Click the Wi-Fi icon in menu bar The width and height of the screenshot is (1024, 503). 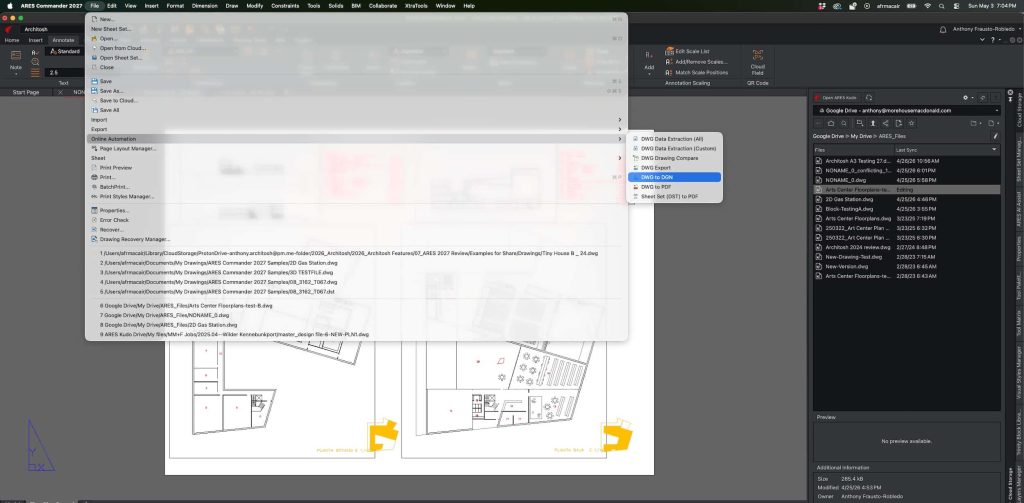928,5
